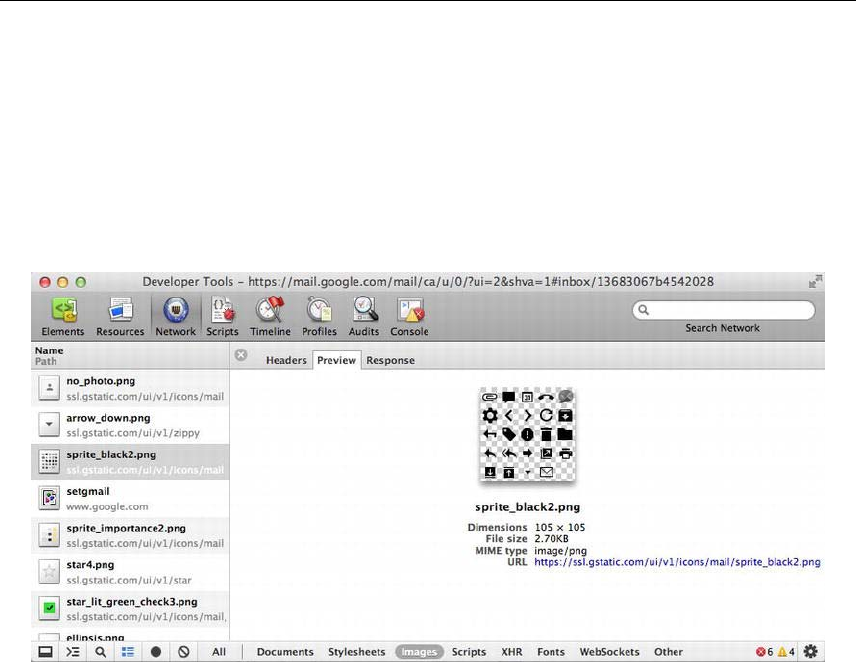Click the image/png MIME type value

pyautogui.click(x=560, y=551)
